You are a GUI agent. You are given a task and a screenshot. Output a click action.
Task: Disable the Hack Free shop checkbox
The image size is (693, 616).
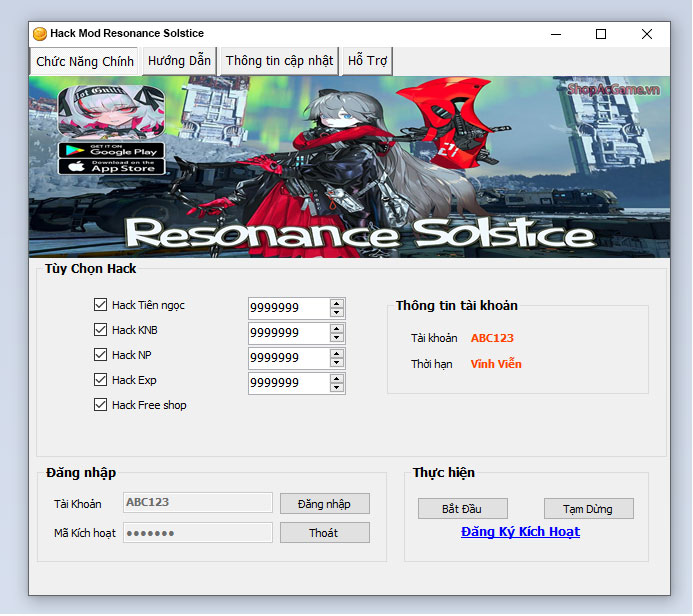click(100, 405)
